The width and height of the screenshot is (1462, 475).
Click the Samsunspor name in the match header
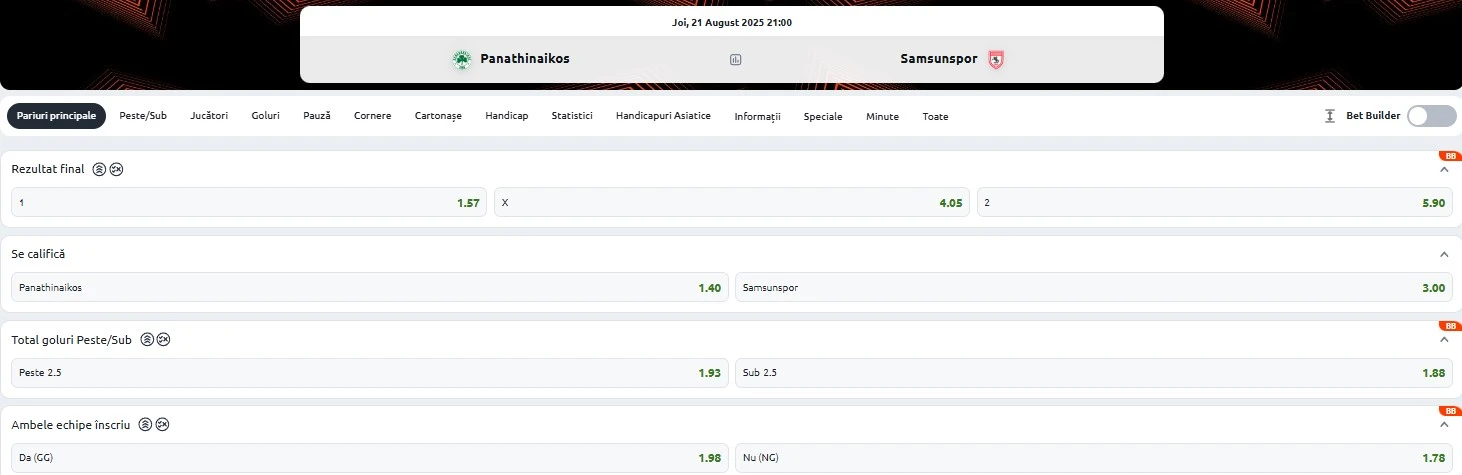[x=938, y=59]
